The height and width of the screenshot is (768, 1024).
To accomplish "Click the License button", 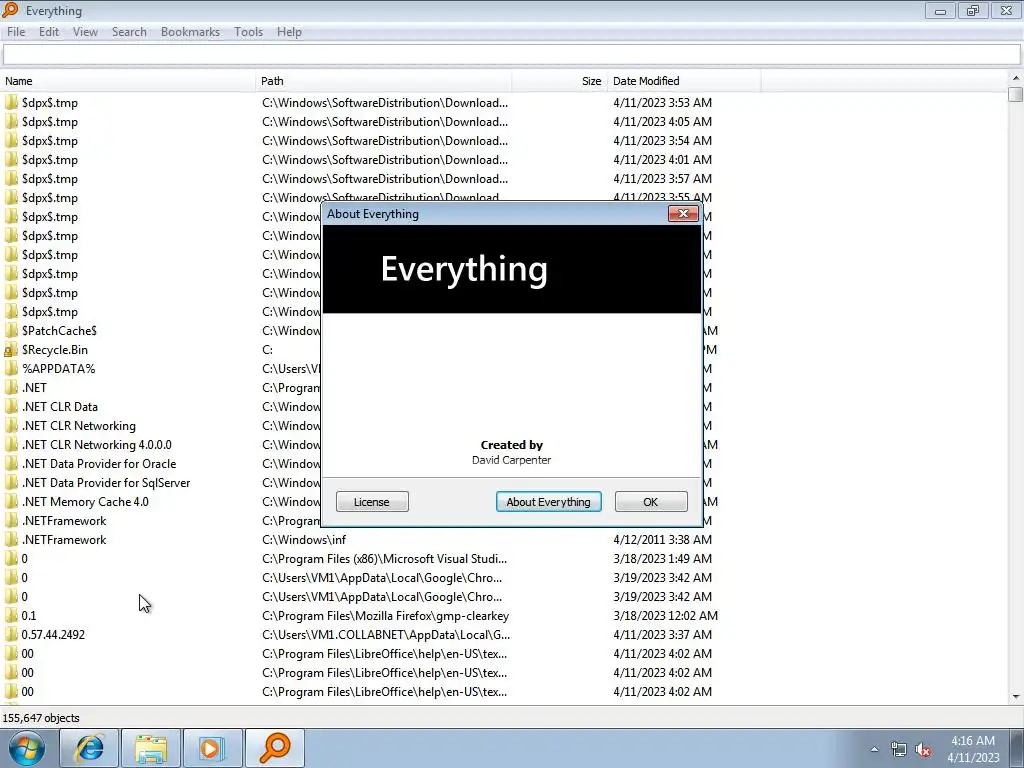I will pyautogui.click(x=372, y=502).
